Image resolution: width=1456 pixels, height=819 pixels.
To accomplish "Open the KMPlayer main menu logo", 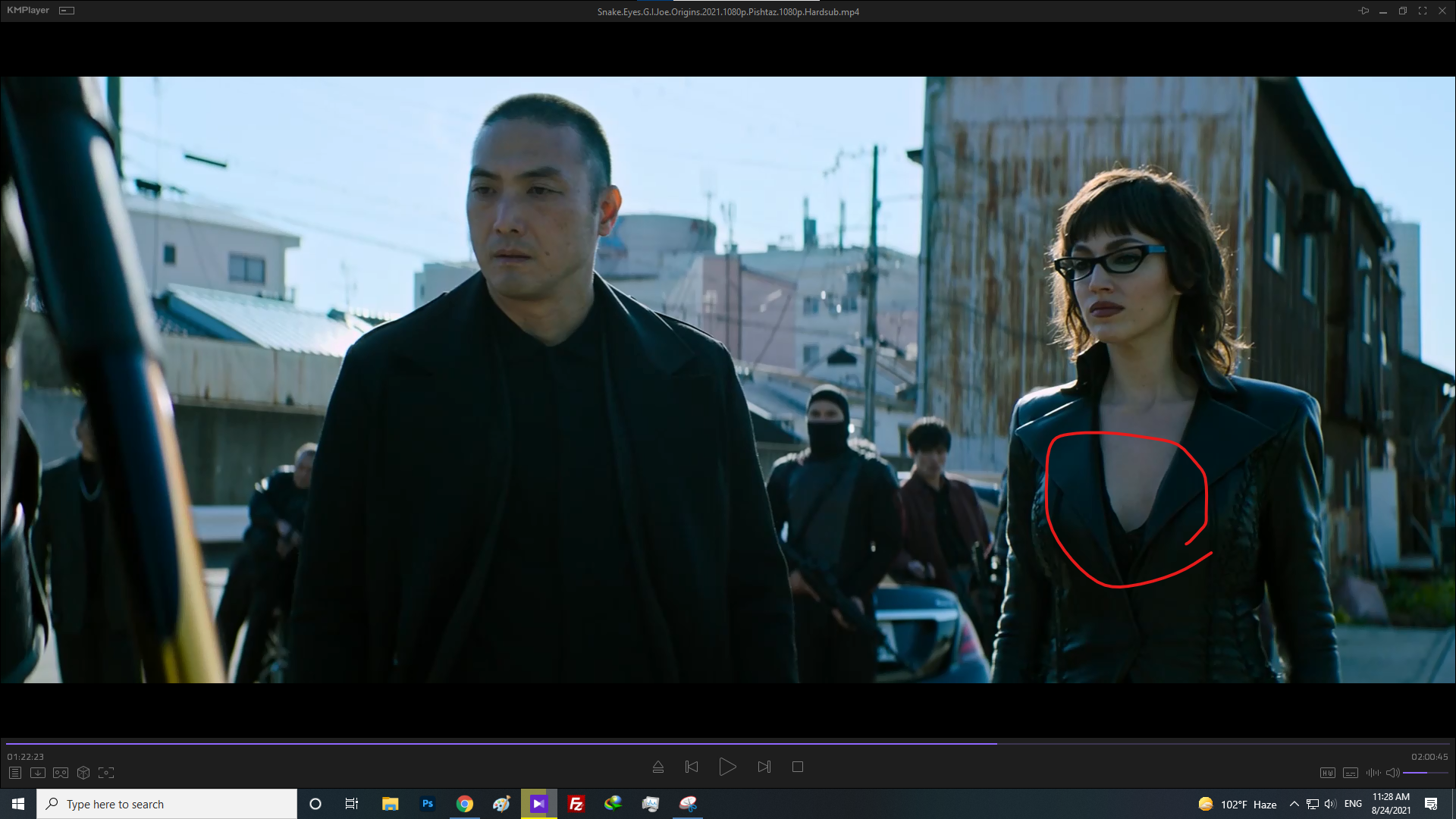I will [x=28, y=11].
